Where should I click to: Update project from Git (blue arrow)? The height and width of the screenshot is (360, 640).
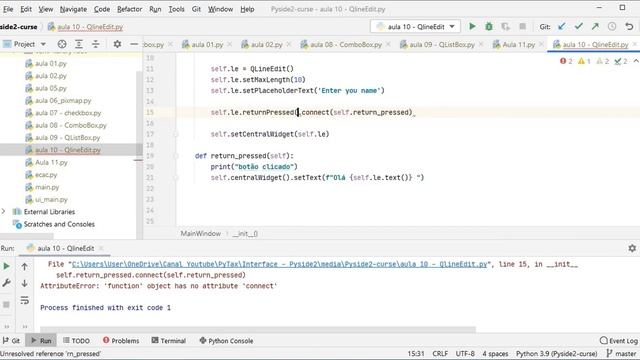click(x=562, y=27)
